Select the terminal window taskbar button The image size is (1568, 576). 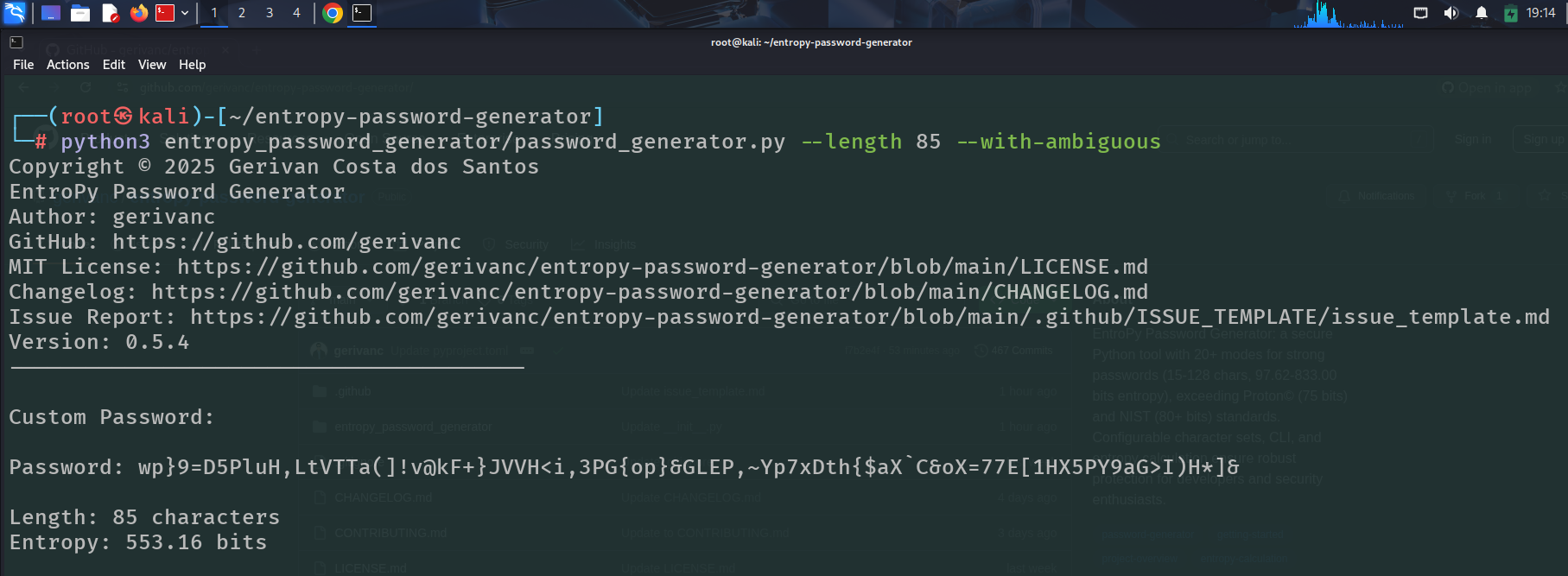[x=362, y=13]
